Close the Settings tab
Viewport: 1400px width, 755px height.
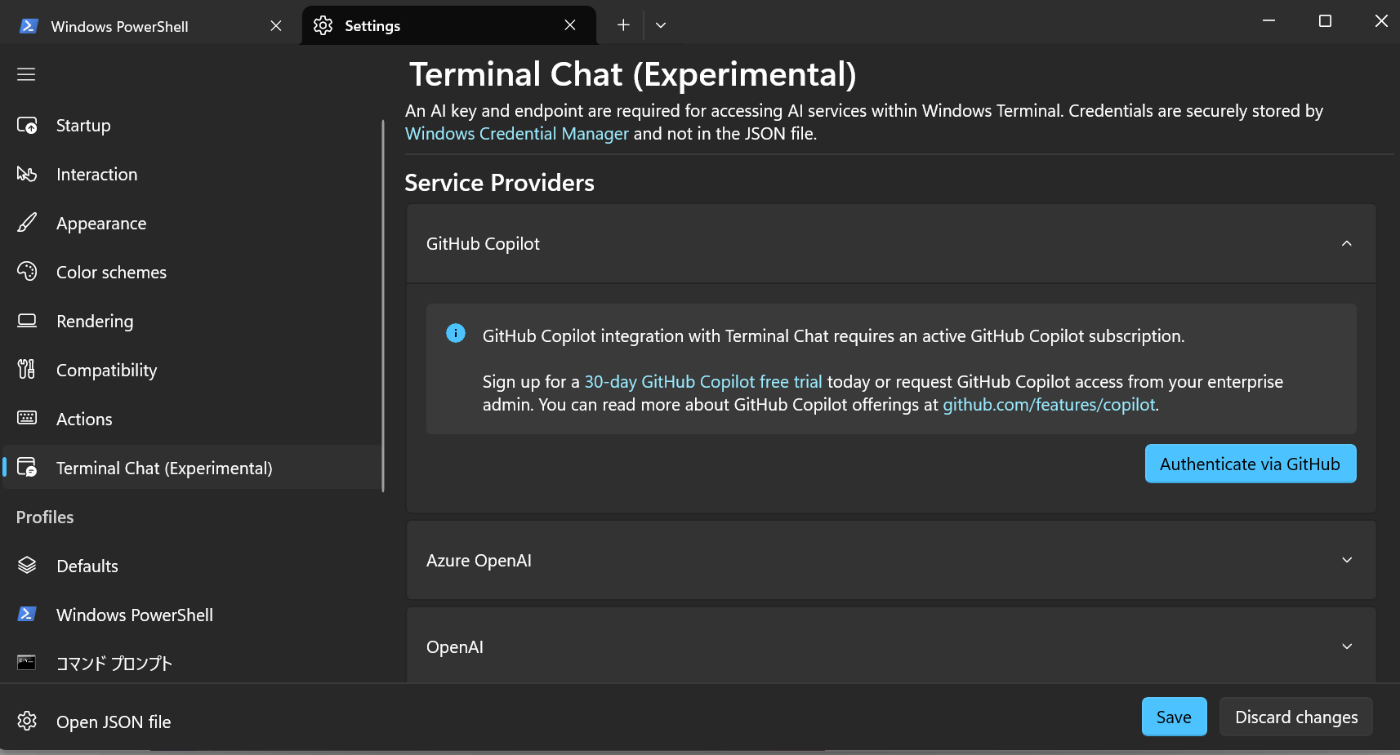pos(570,26)
